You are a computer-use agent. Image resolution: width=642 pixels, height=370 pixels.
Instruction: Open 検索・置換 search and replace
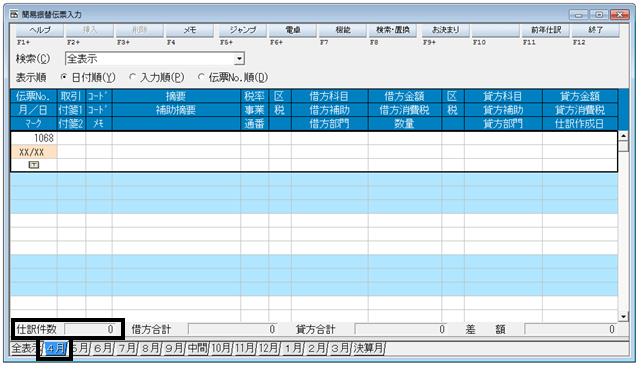tap(393, 30)
